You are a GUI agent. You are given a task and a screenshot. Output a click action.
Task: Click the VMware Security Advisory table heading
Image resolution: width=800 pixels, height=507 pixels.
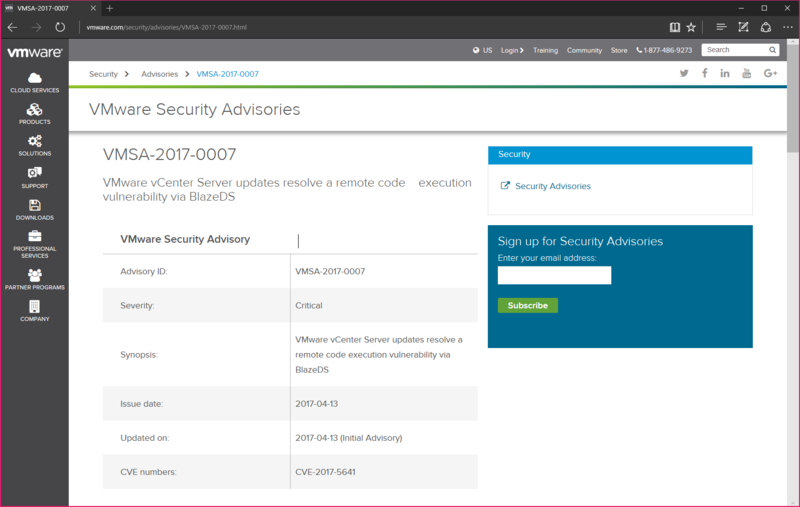coord(185,239)
